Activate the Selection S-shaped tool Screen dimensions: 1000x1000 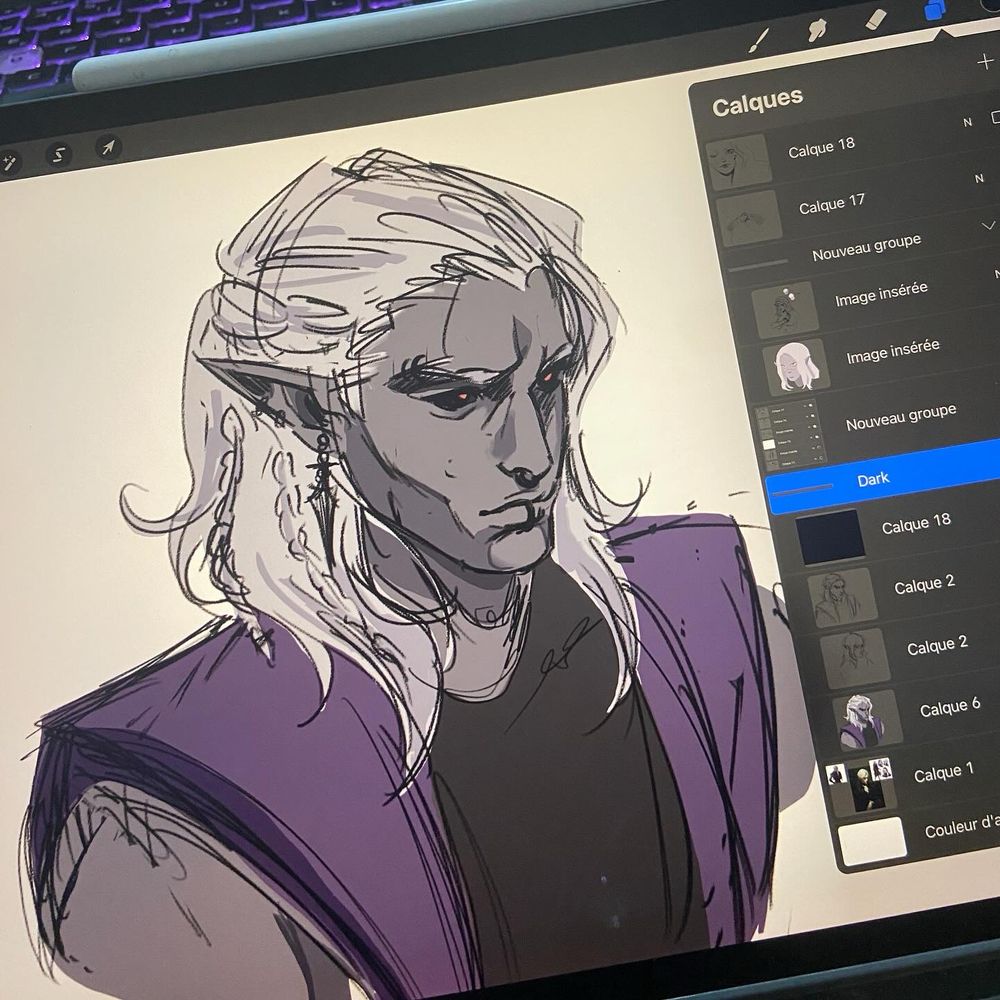coord(58,154)
